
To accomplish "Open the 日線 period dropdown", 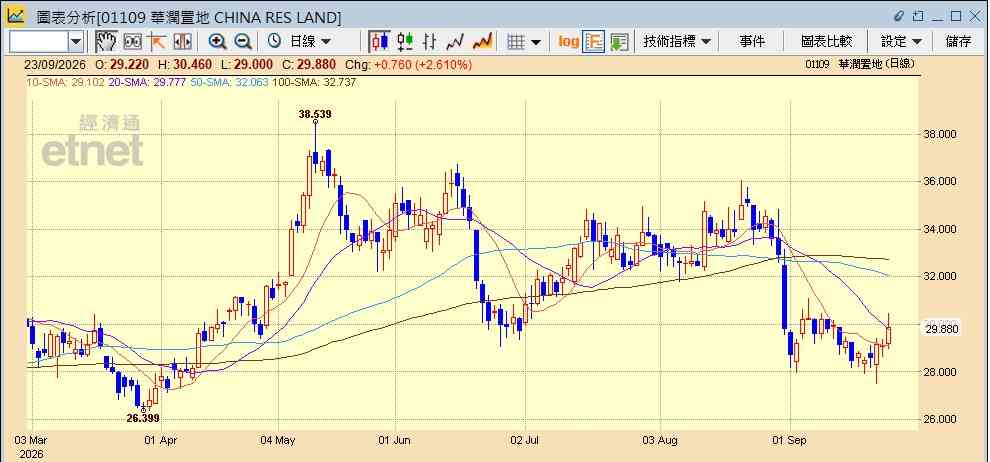I will click(x=310, y=42).
